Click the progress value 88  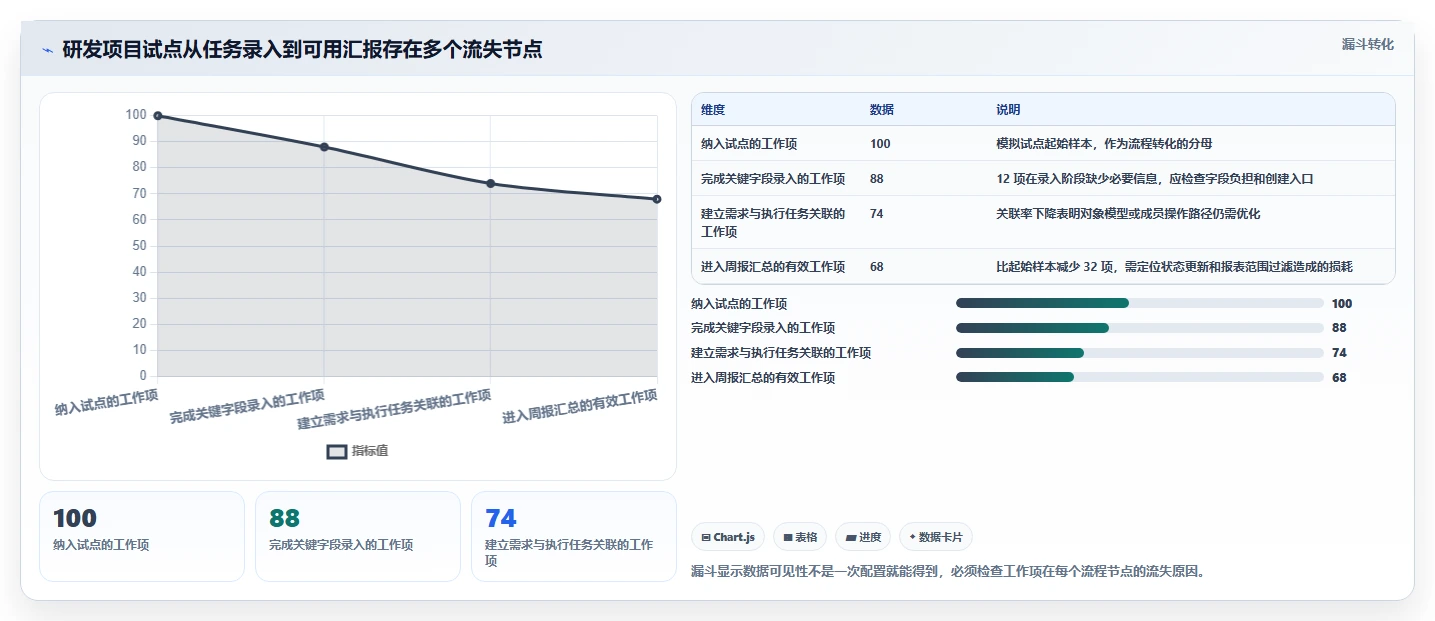1339,328
